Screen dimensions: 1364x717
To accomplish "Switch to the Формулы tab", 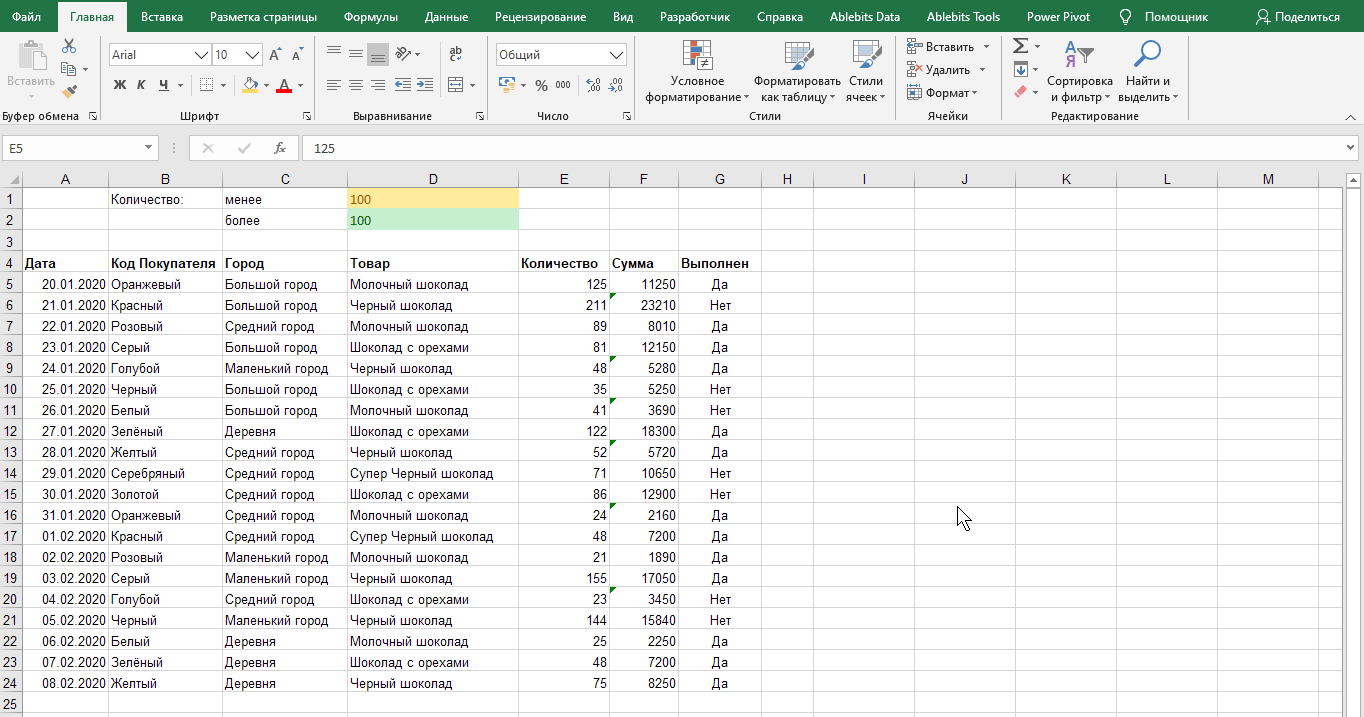I will pos(370,17).
